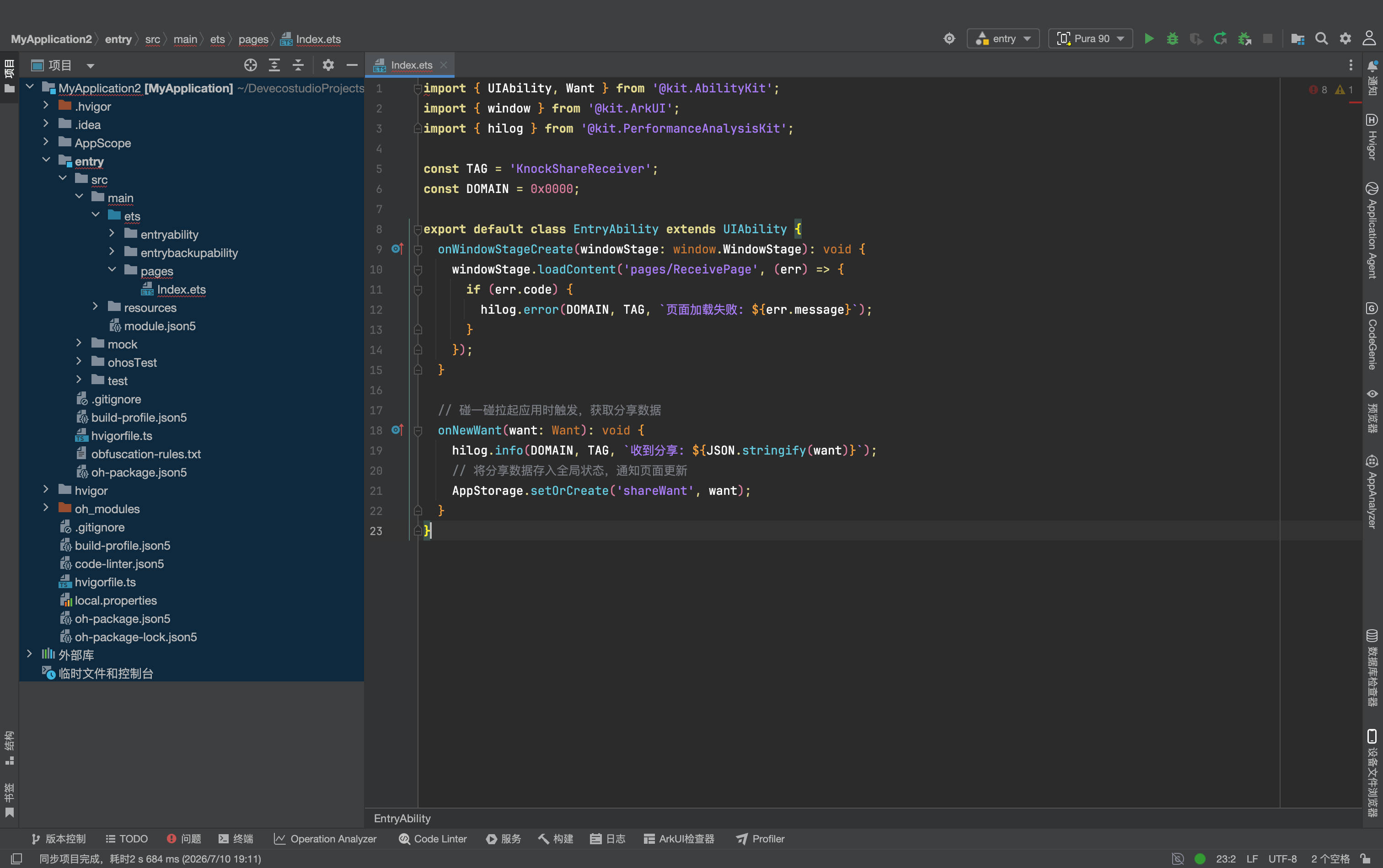Open the terminal bottom tab
This screenshot has height=868, width=1383.
[x=236, y=839]
